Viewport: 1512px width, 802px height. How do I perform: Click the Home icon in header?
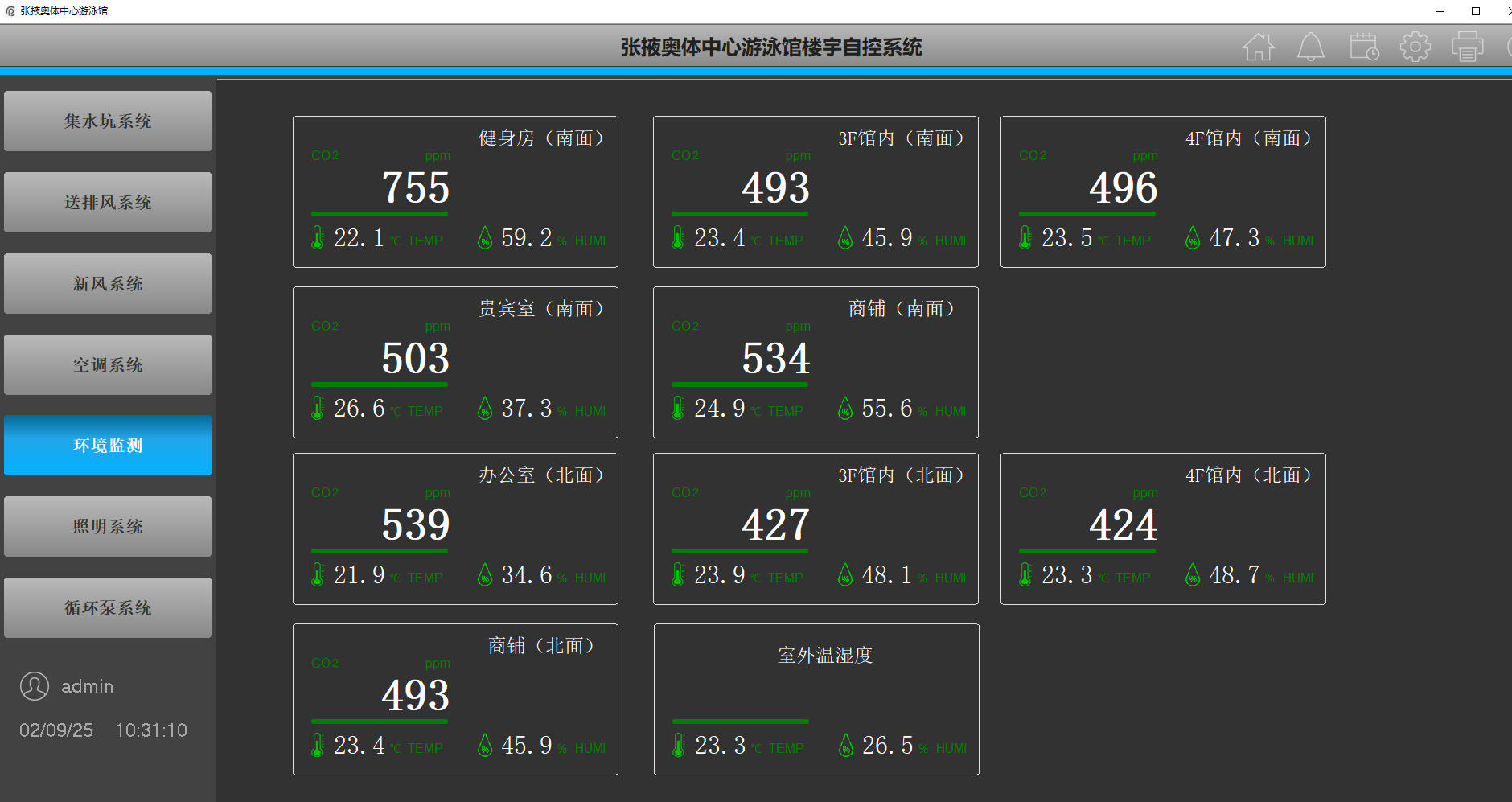[x=1258, y=47]
